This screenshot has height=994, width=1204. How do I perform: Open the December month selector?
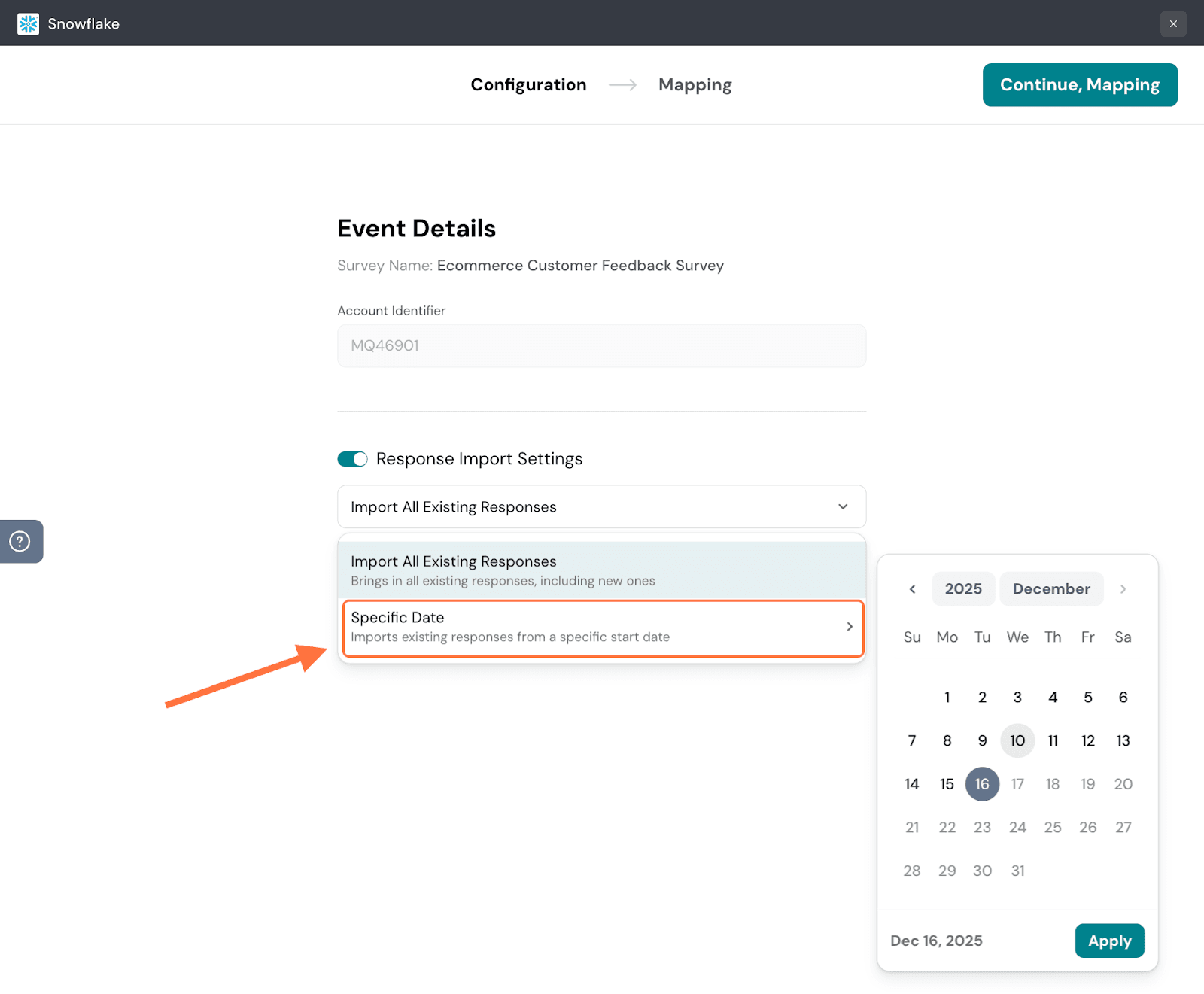pos(1050,589)
